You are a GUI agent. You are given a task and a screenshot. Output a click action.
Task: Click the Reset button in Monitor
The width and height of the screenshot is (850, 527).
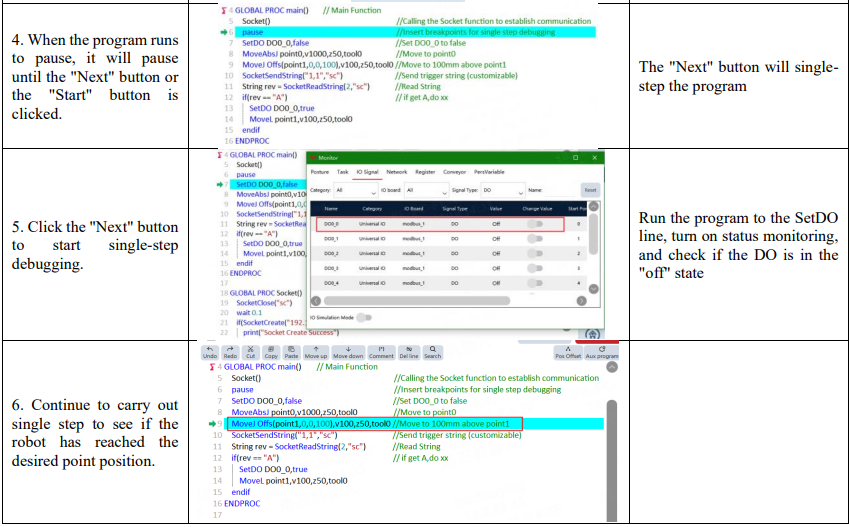(590, 190)
